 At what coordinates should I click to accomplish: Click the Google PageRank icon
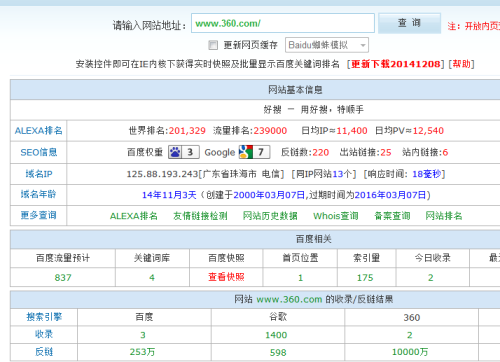tap(254, 152)
